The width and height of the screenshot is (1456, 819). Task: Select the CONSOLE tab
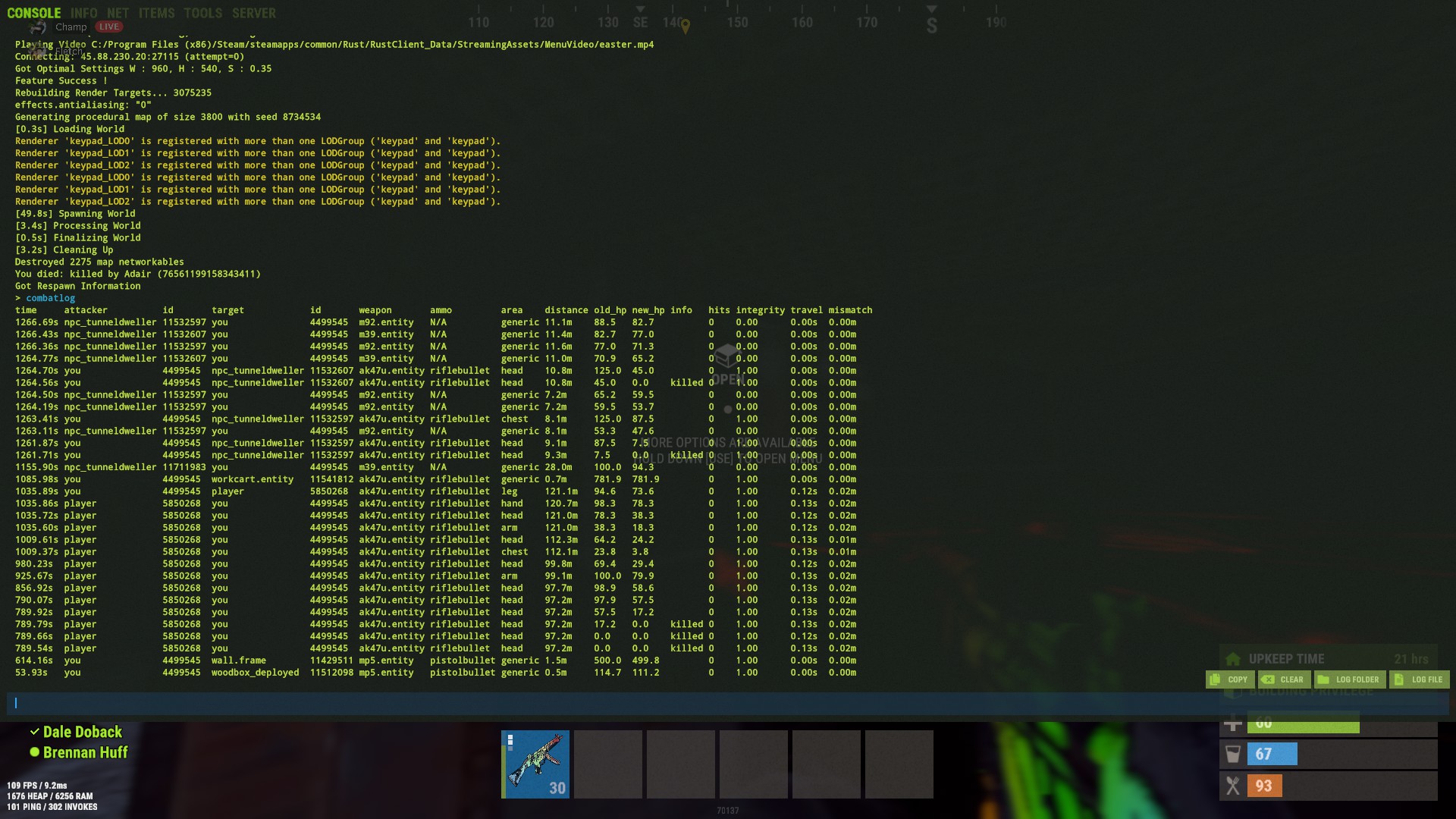pyautogui.click(x=33, y=13)
